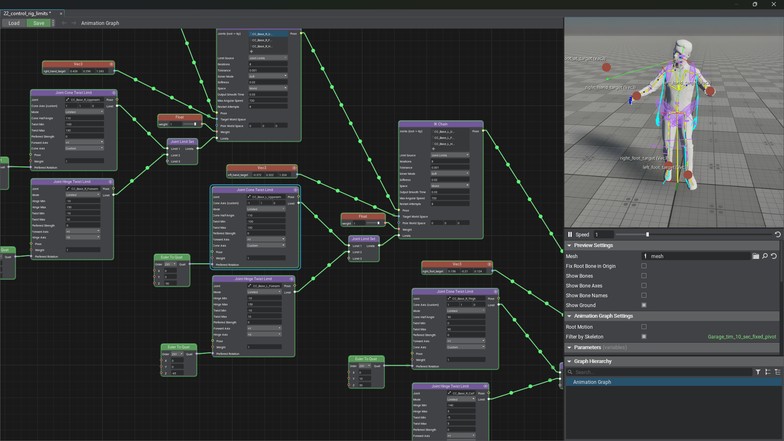The height and width of the screenshot is (441, 784).
Task: Open Space dropdown in middle IK Chain node
Action: pyautogui.click(x=450, y=186)
